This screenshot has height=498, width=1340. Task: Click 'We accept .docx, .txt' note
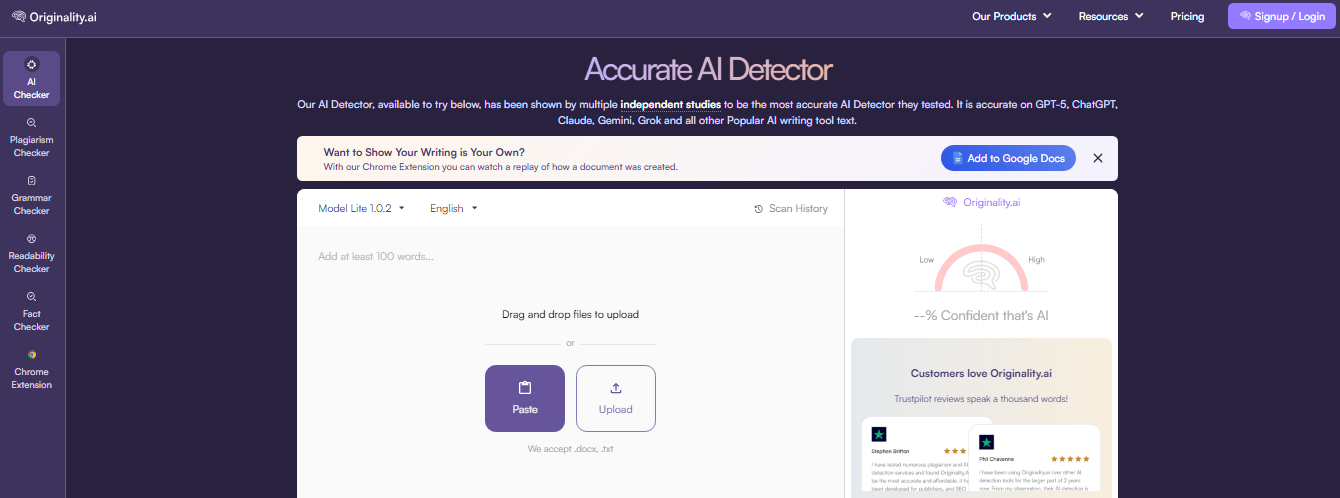pyautogui.click(x=570, y=449)
